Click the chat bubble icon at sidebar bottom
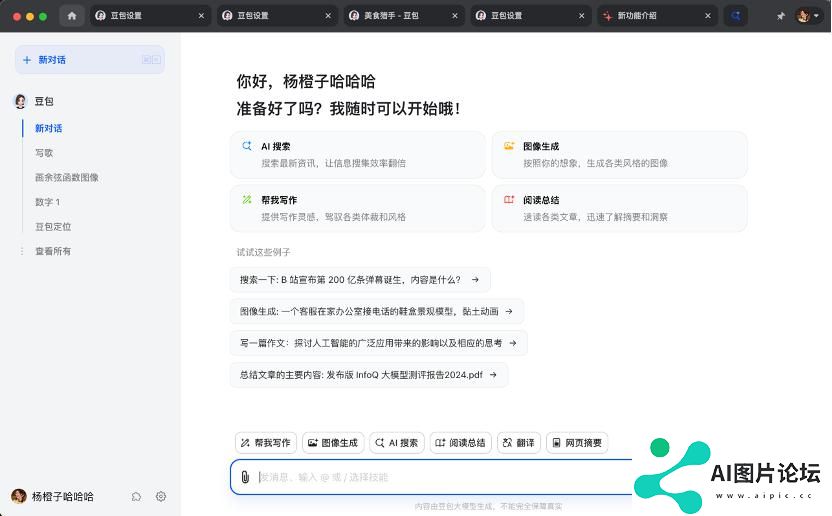The width and height of the screenshot is (832, 516). pyautogui.click(x=136, y=496)
